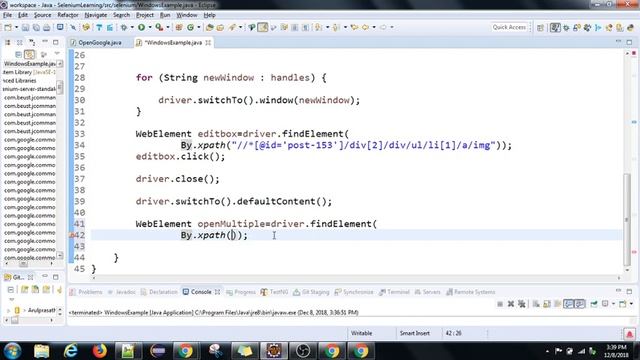Open the Run configurations dropdown arrow
Viewport: 640px width, 360px height.
[150, 27]
